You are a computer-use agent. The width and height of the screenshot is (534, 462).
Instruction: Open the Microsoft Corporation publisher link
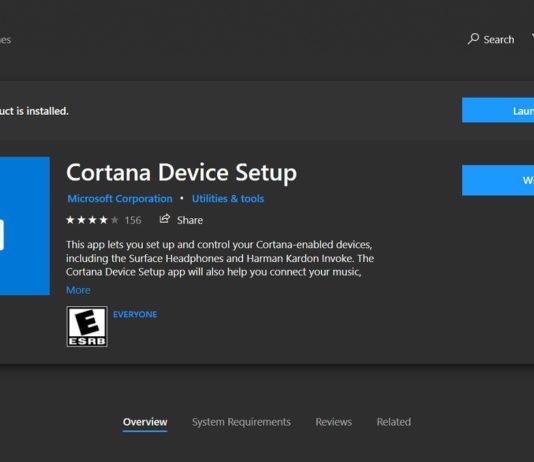click(120, 198)
